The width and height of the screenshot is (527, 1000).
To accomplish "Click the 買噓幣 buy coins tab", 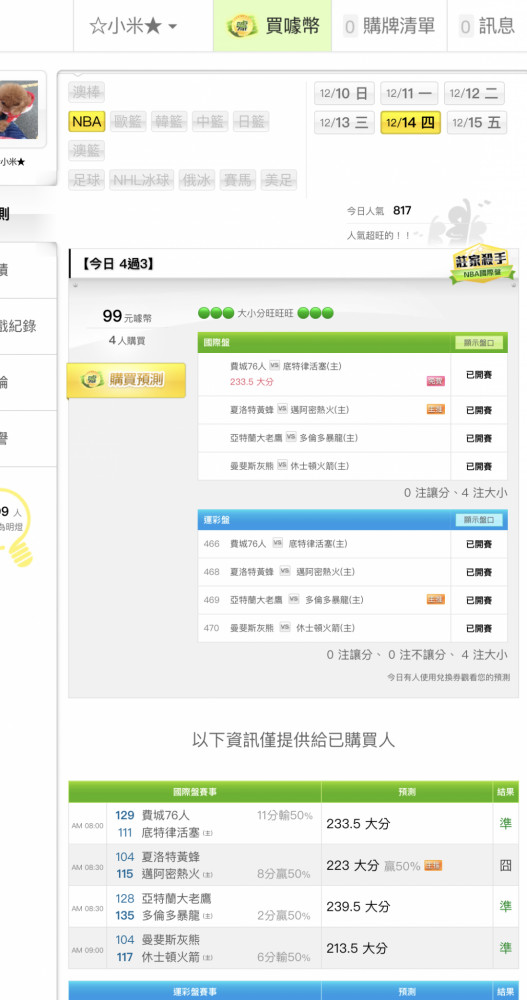I will pos(272,26).
